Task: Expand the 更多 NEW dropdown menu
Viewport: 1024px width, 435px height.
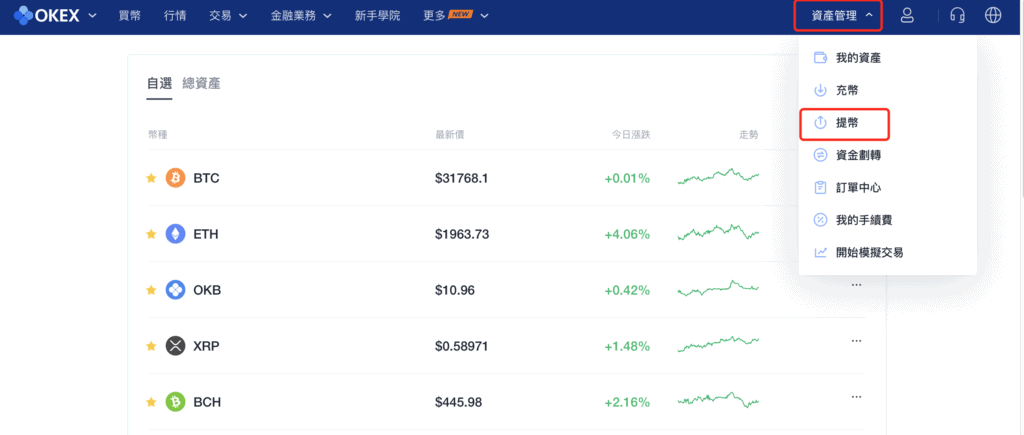Action: 456,16
